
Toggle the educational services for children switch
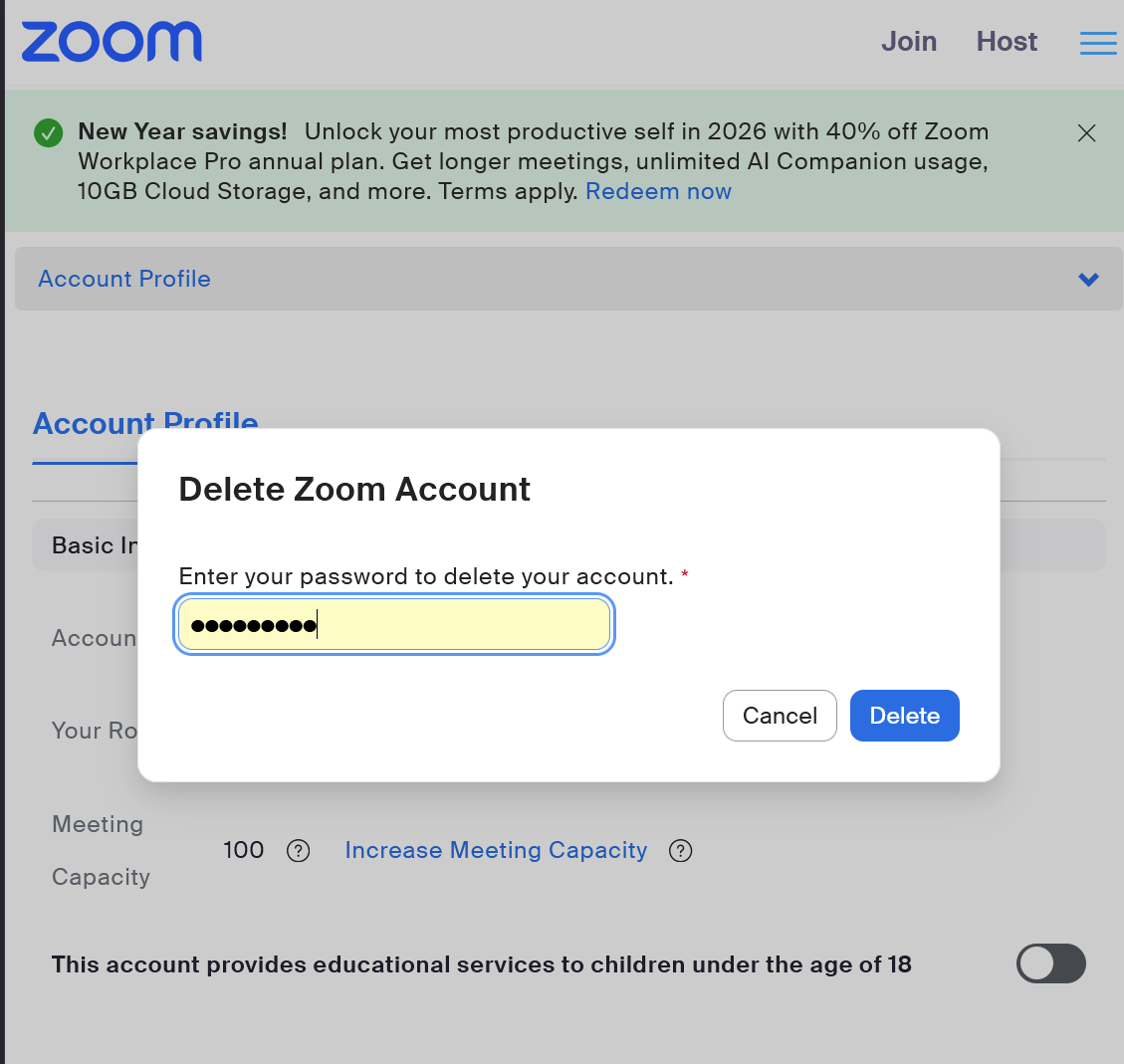tap(1050, 963)
